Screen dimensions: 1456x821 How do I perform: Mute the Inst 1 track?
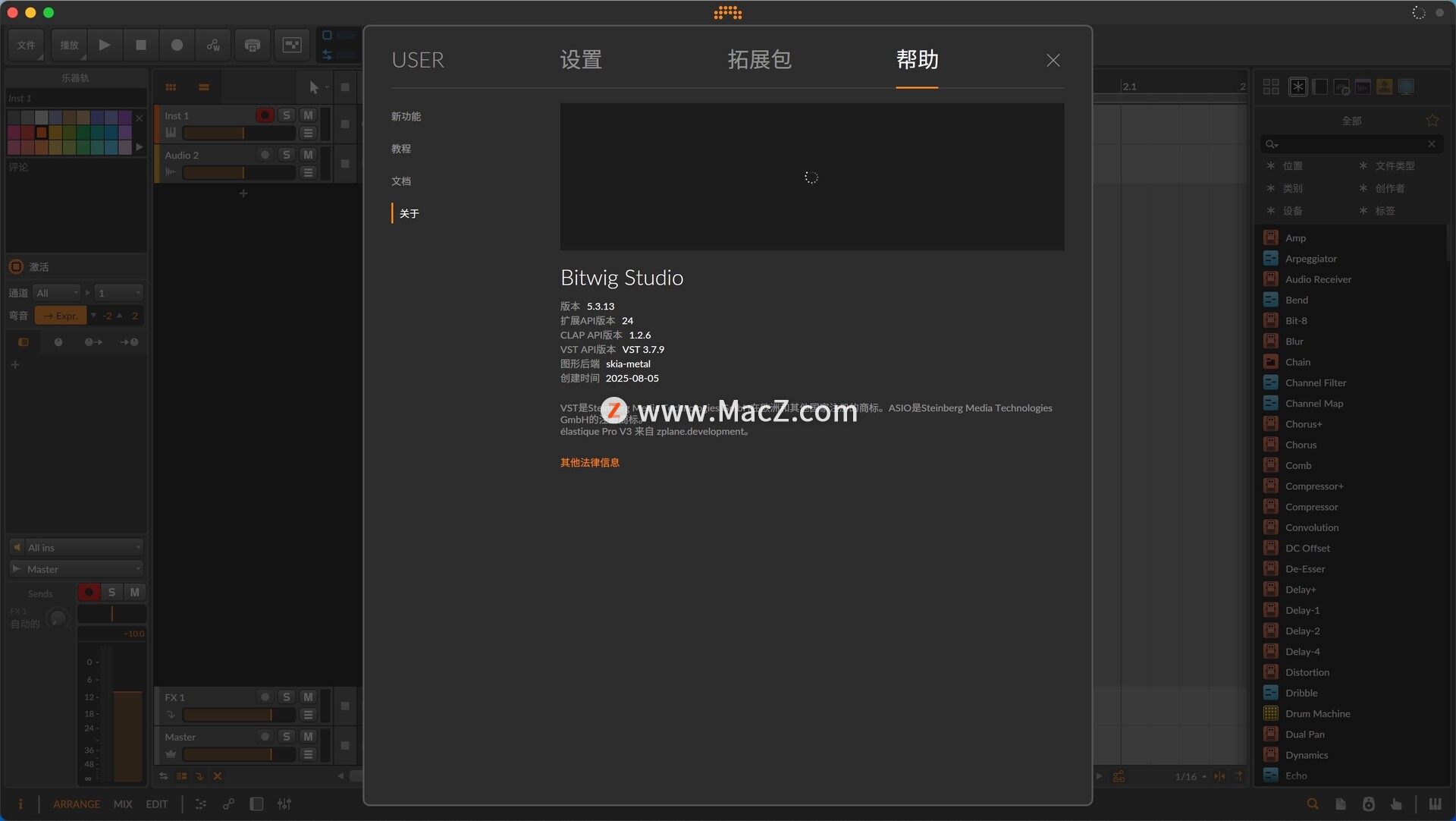308,115
